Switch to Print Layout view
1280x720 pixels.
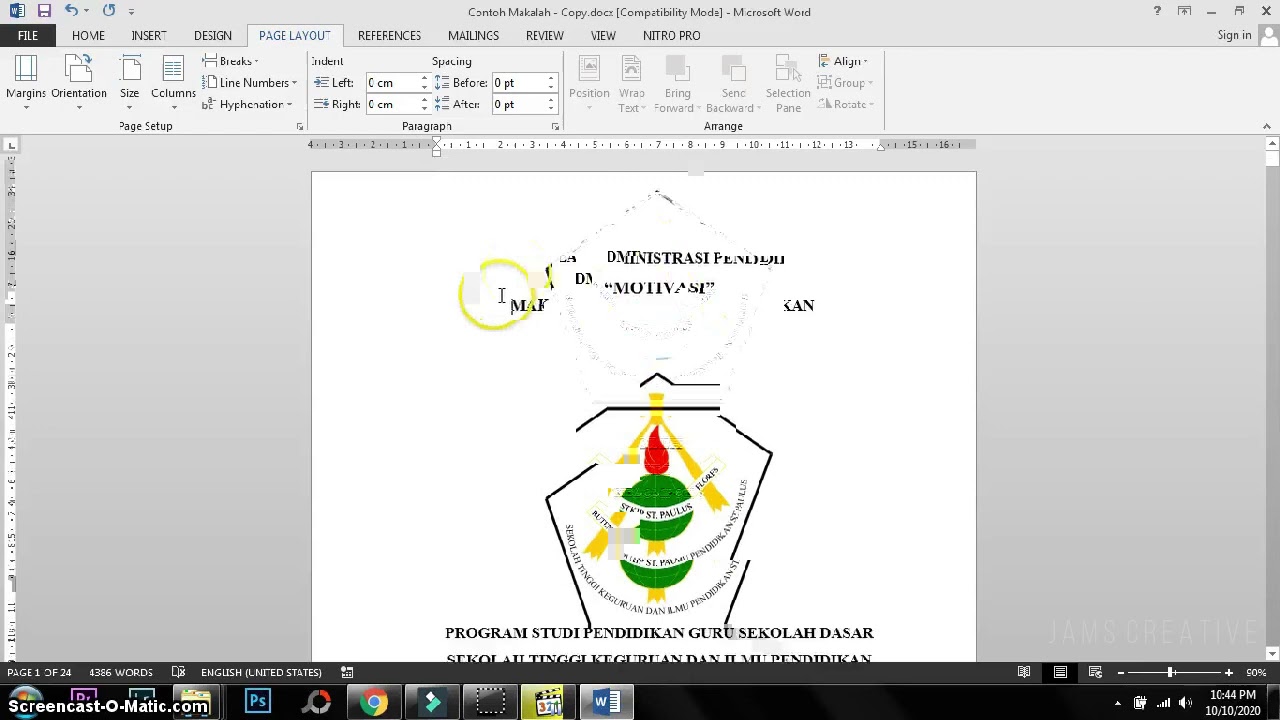tap(1060, 672)
